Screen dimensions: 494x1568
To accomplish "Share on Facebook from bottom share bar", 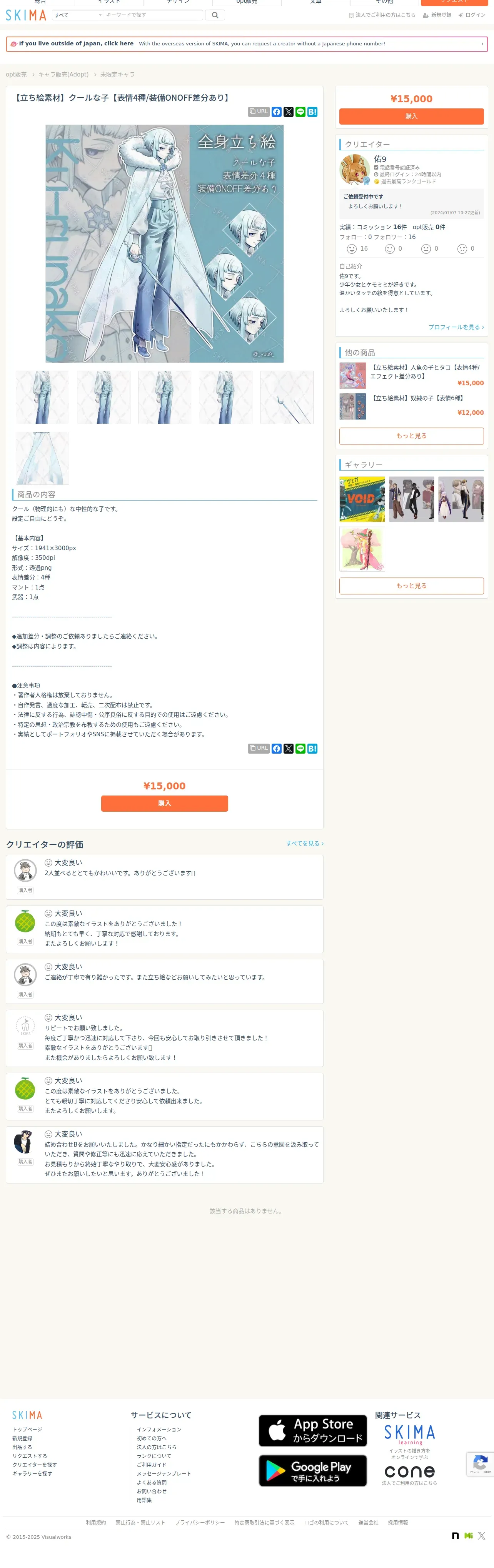I will point(277,749).
